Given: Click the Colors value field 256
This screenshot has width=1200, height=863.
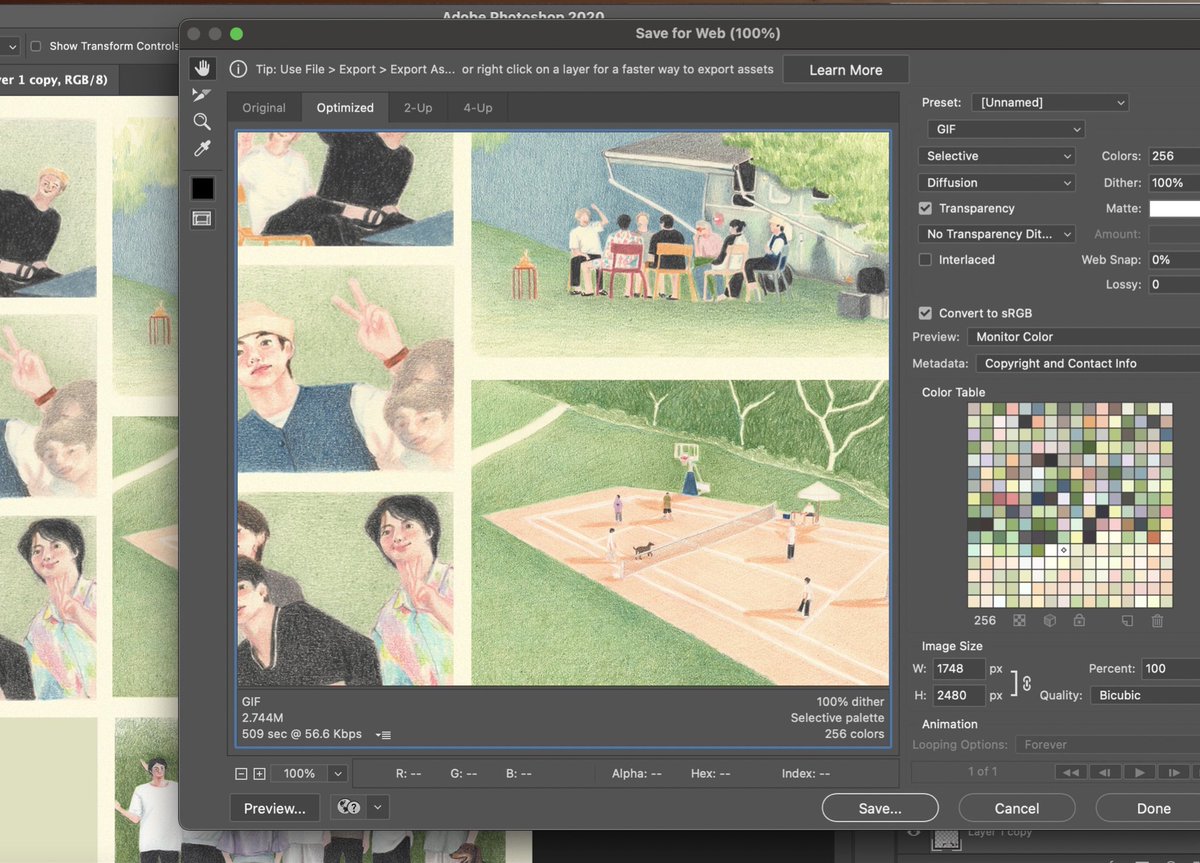Looking at the screenshot, I should click(1174, 156).
